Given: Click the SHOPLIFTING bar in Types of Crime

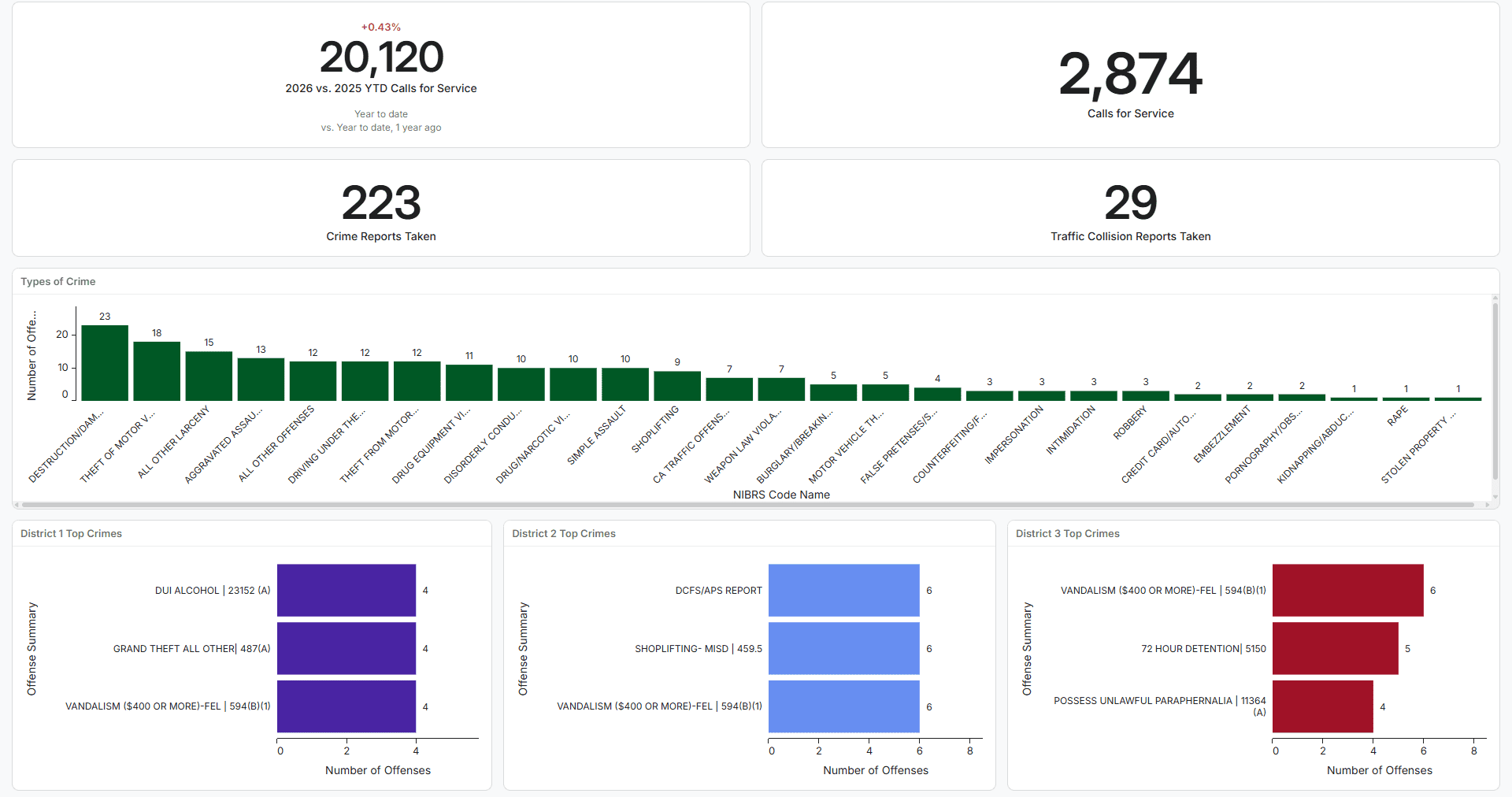Looking at the screenshot, I should [x=677, y=386].
